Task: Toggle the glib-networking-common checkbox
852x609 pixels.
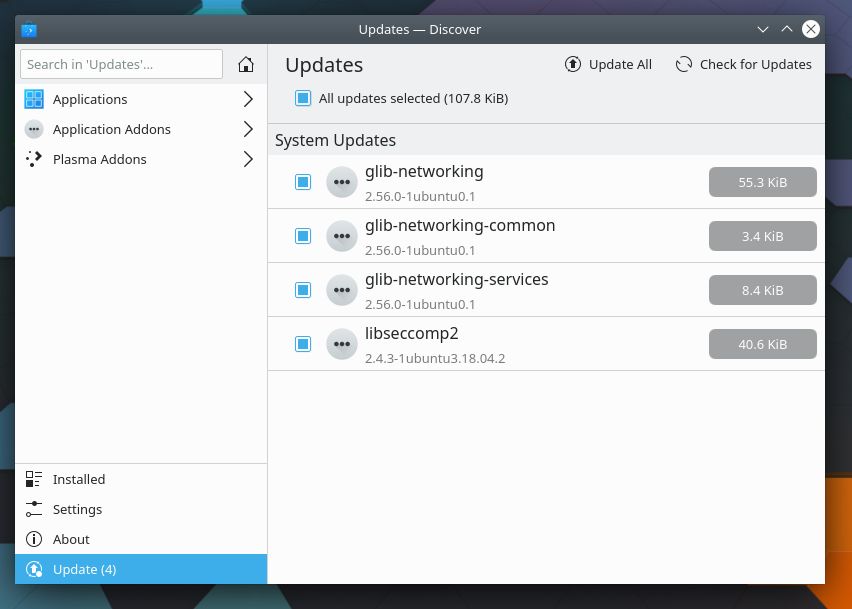Action: pyautogui.click(x=303, y=236)
